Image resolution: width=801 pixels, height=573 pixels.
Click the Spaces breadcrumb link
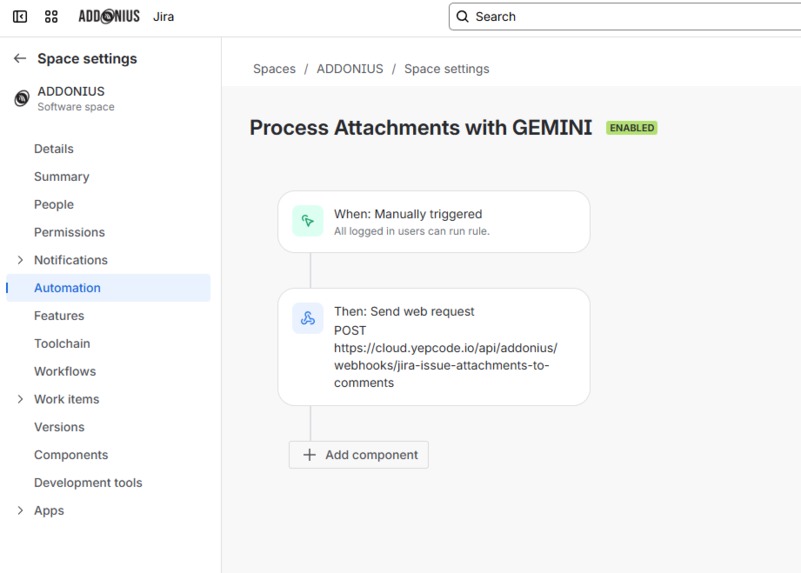coord(274,69)
